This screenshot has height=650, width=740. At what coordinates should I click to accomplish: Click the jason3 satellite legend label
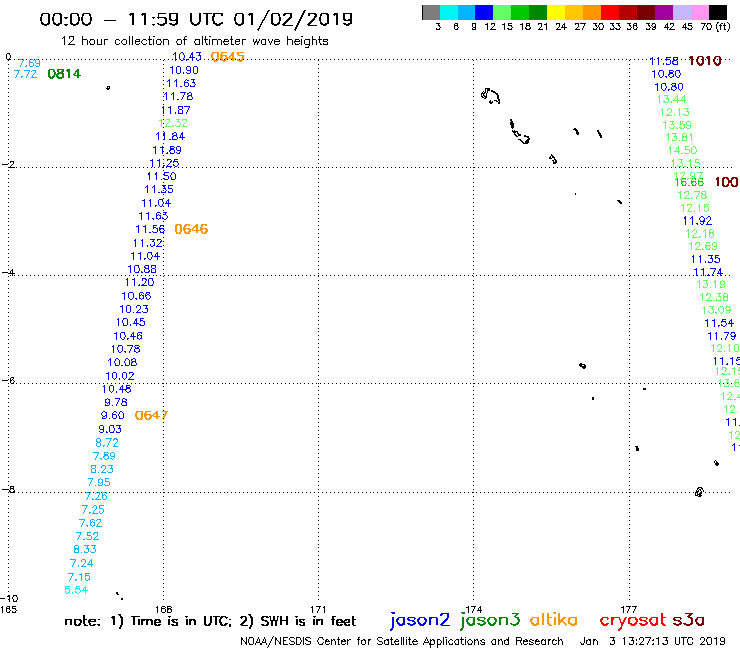[490, 620]
